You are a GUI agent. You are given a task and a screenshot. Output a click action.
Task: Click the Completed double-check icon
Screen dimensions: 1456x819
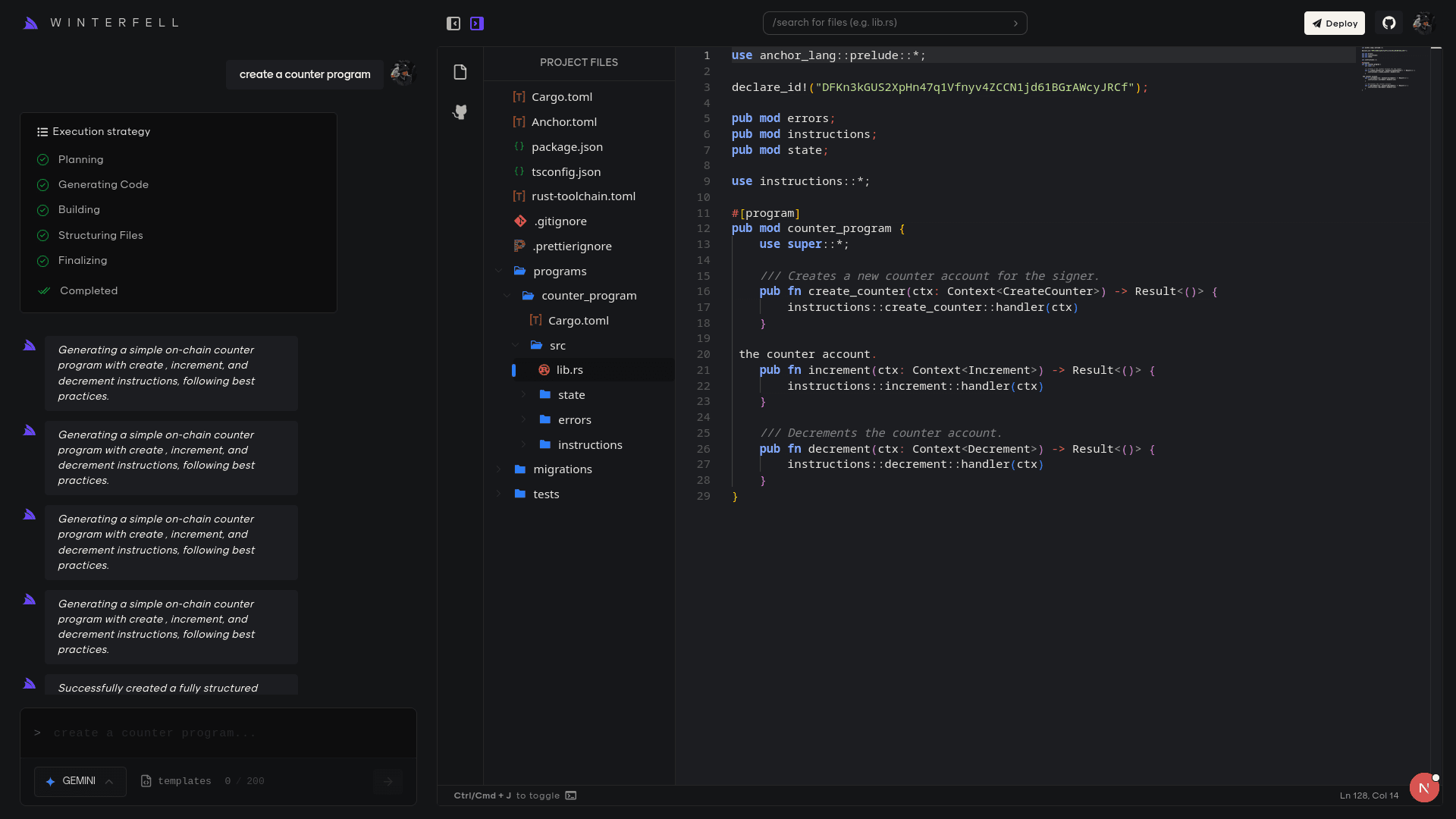[x=44, y=291]
